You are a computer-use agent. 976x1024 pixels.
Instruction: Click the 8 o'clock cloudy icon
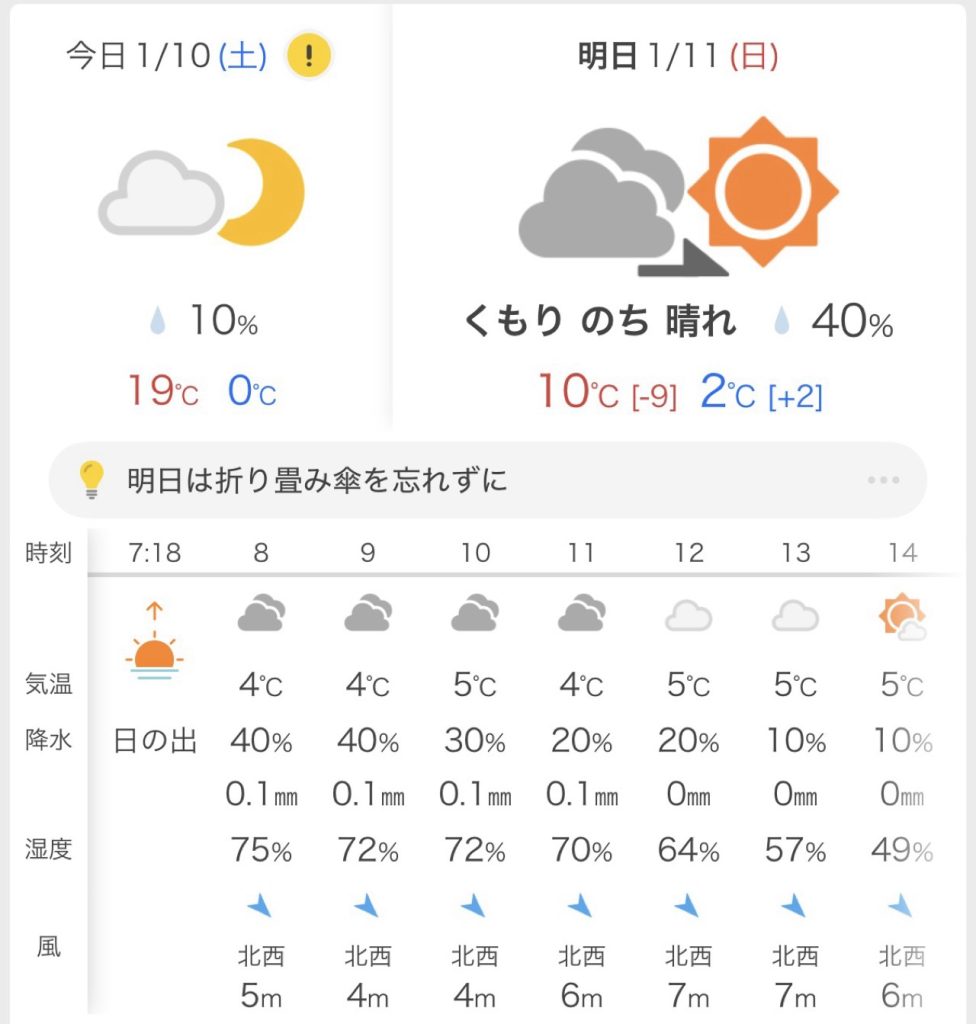pos(261,614)
